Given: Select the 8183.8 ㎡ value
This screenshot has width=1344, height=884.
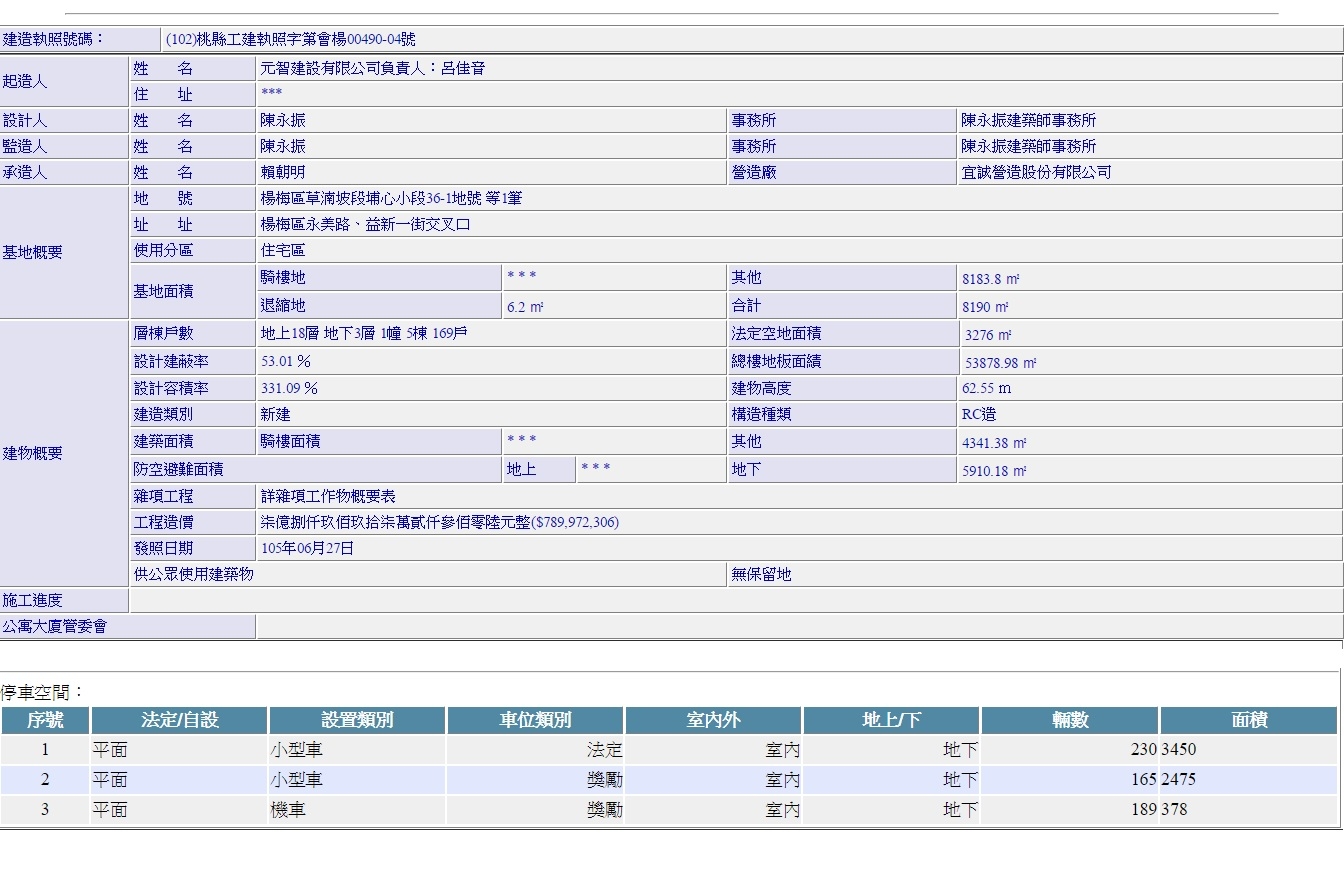Looking at the screenshot, I should coord(990,279).
